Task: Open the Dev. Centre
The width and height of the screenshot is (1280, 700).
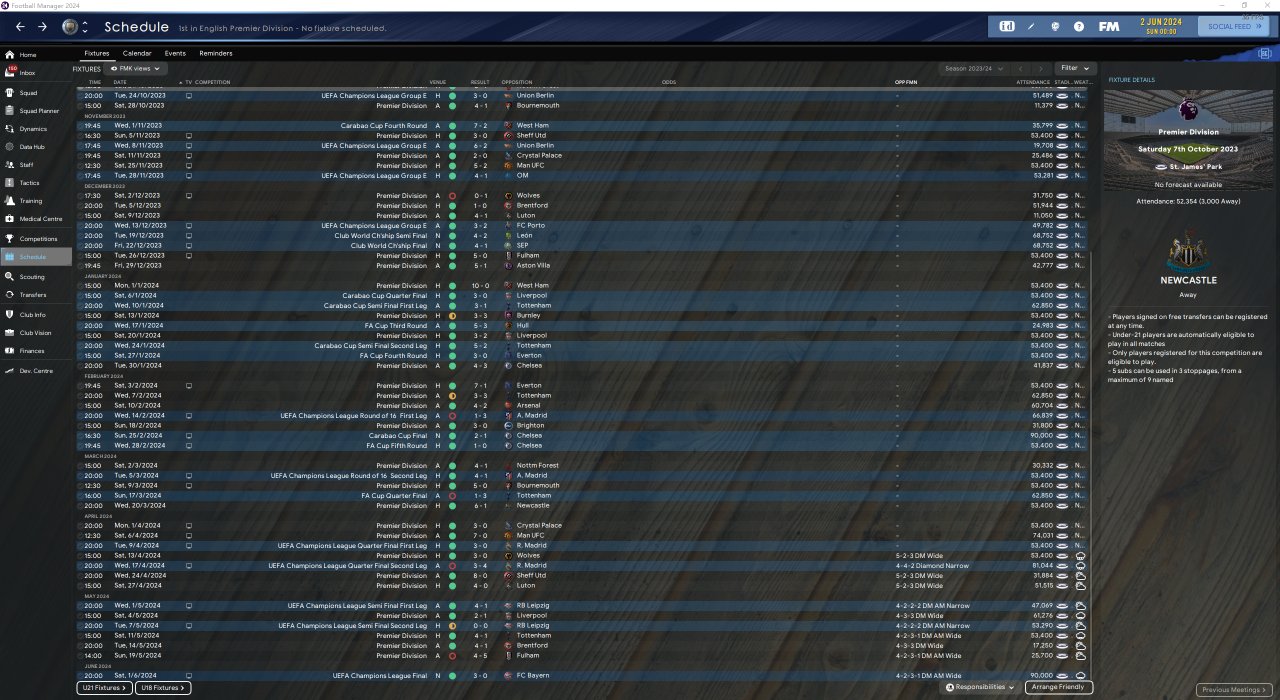Action: 34,371
